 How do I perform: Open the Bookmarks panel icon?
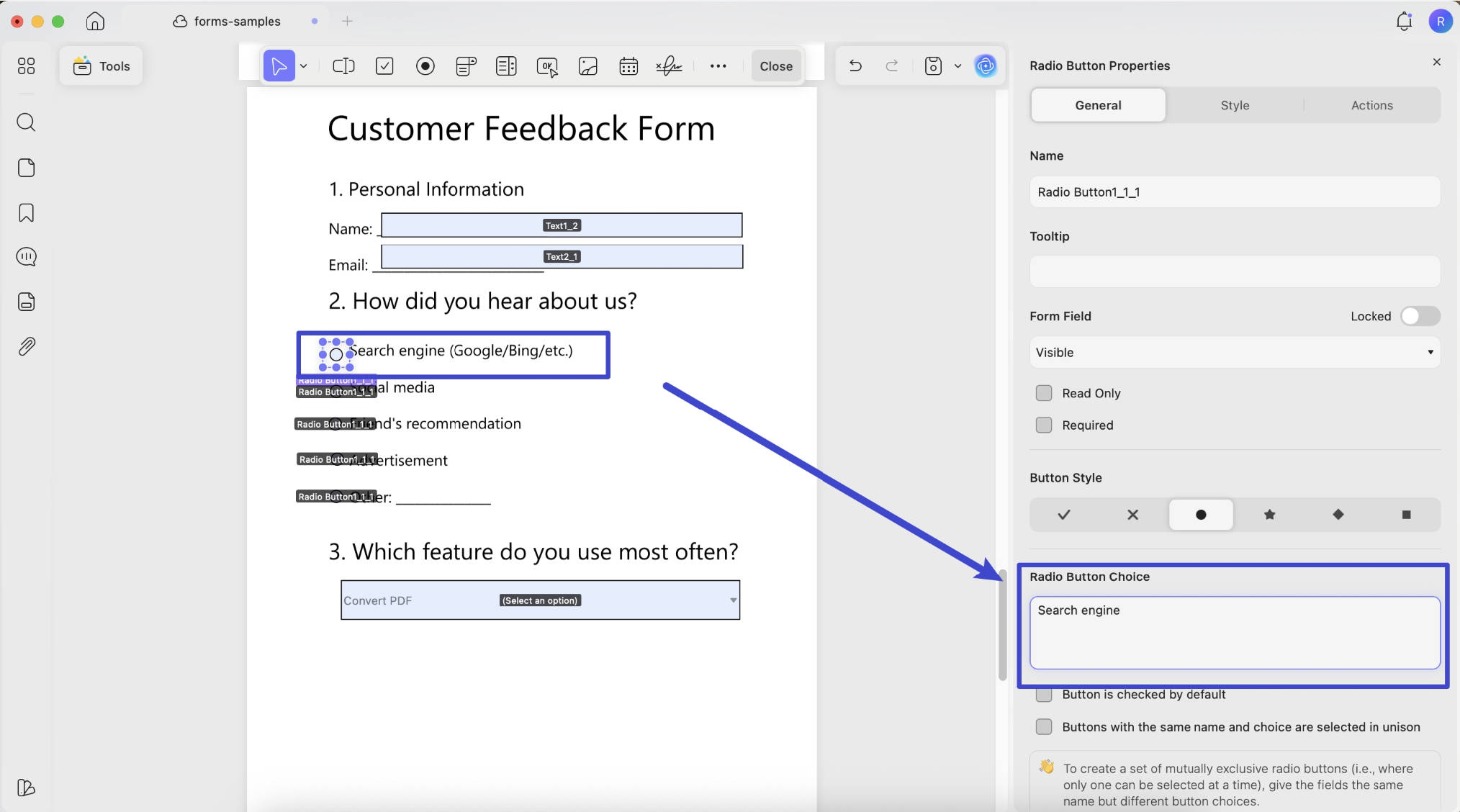(x=26, y=213)
